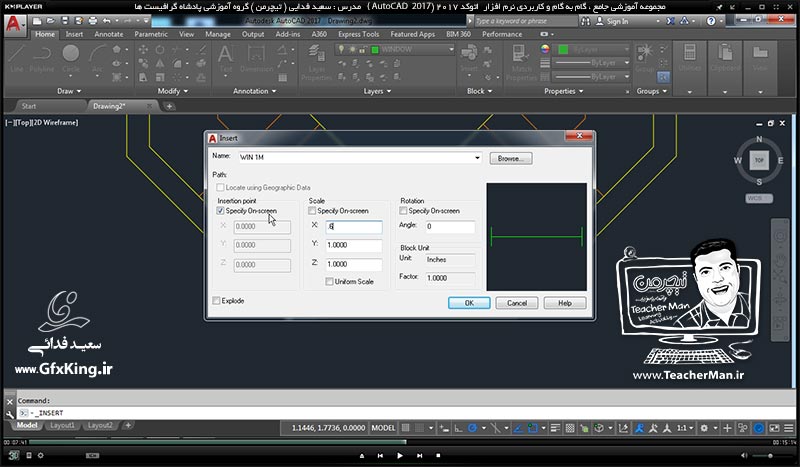Click the Insert block tool in ribbon
The image size is (800, 467).
(x=469, y=58)
